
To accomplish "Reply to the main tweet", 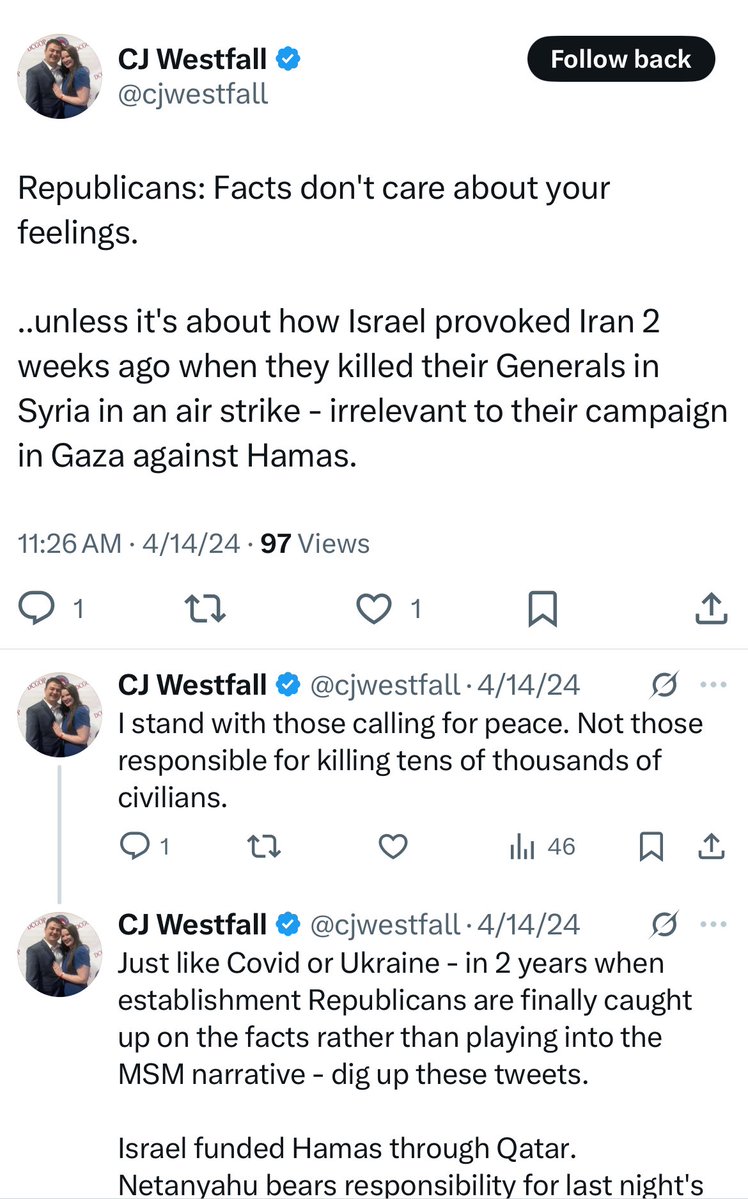I will 37,608.
